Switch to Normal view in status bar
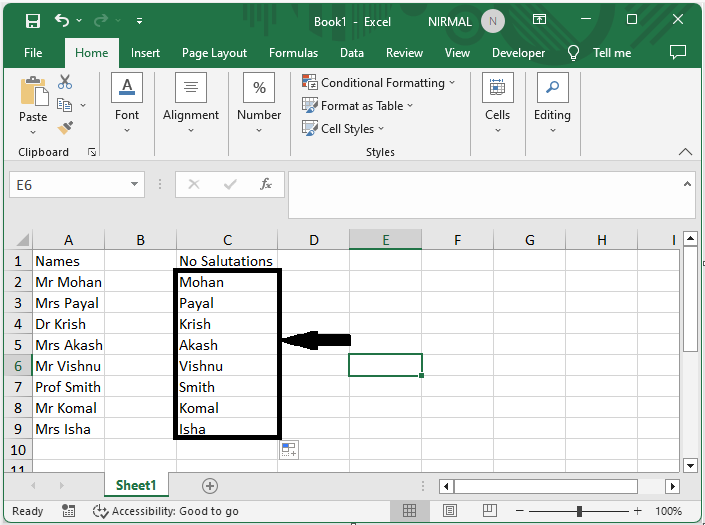 (x=409, y=511)
